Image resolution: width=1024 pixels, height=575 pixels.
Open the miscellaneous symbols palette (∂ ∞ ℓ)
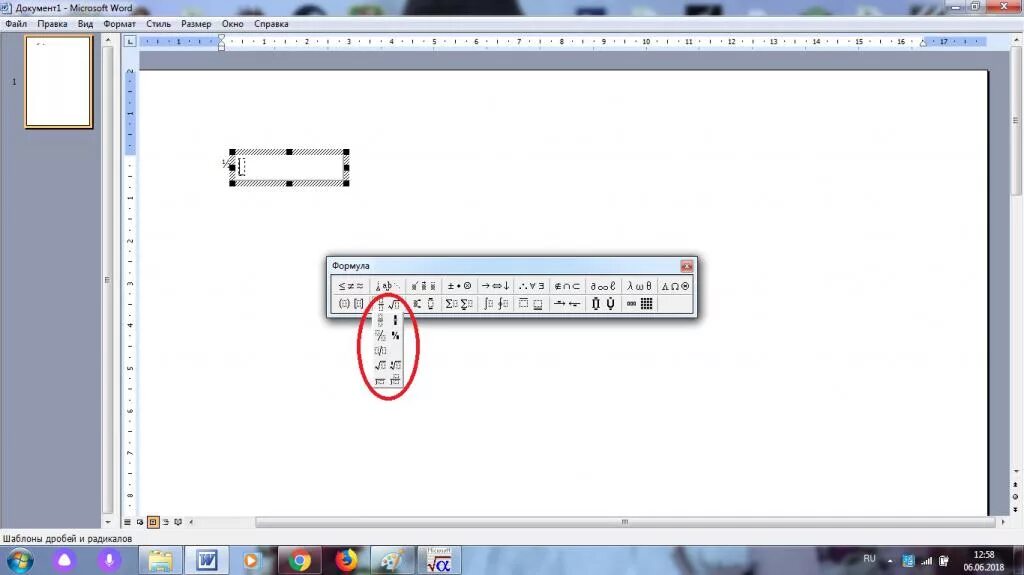pos(603,286)
